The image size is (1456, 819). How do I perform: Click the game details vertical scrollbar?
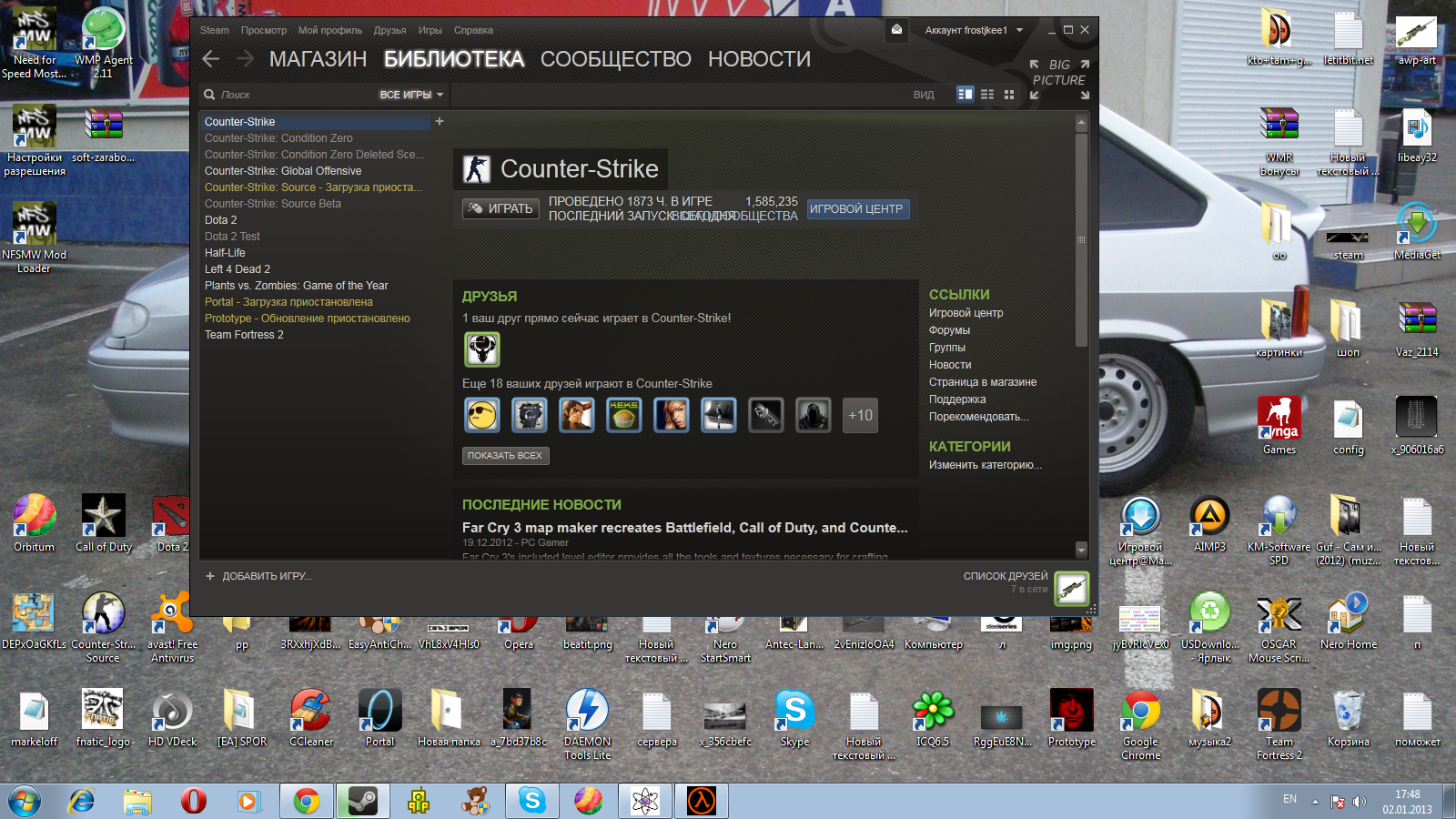(x=1081, y=240)
